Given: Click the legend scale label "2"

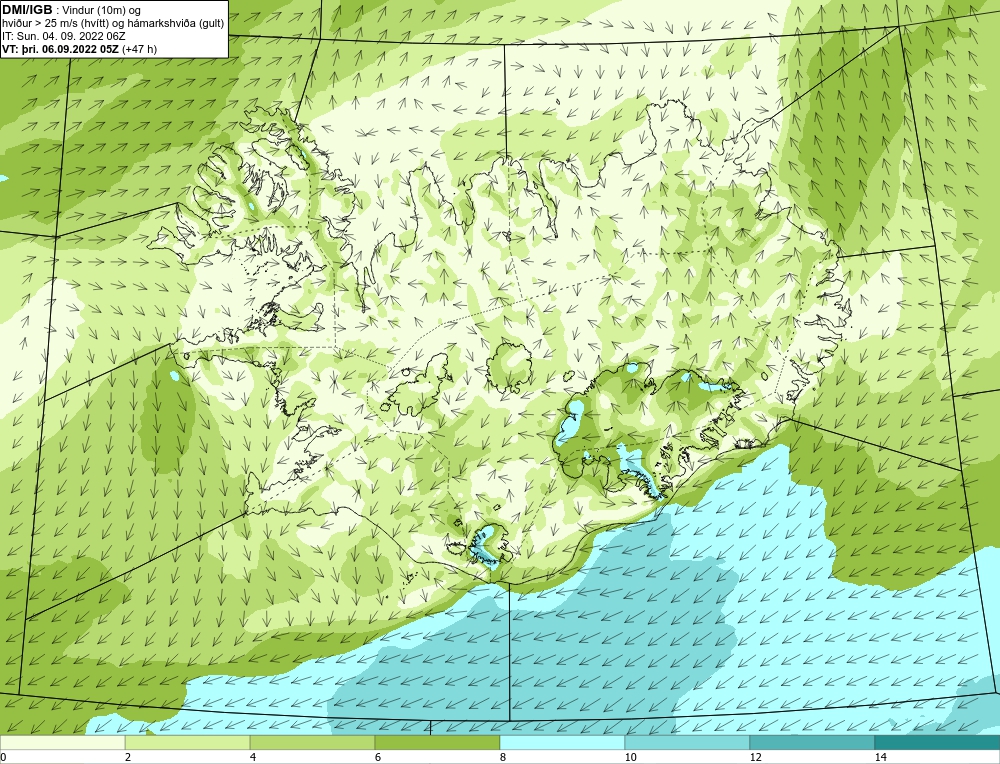Looking at the screenshot, I should (x=128, y=757).
